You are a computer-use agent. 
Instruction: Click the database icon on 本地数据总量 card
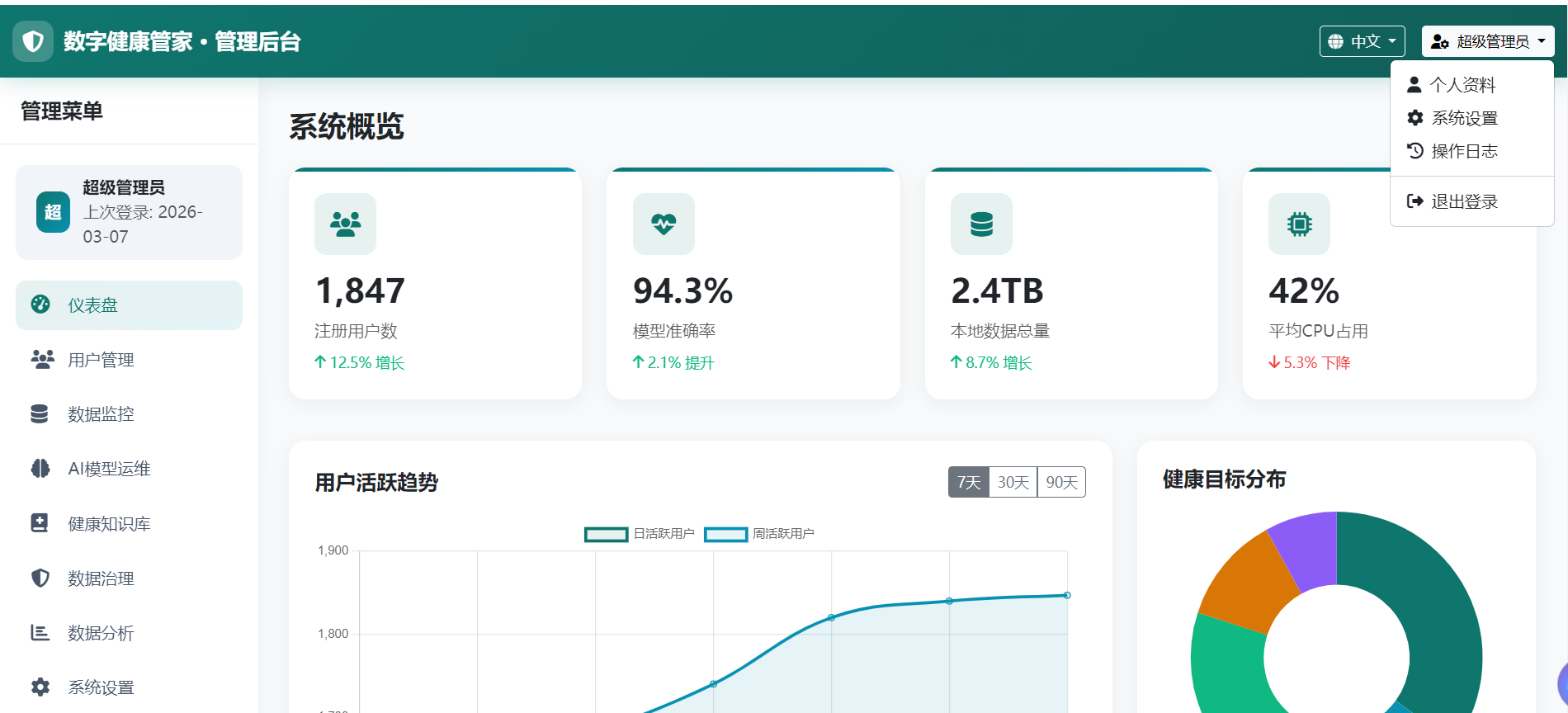click(981, 224)
